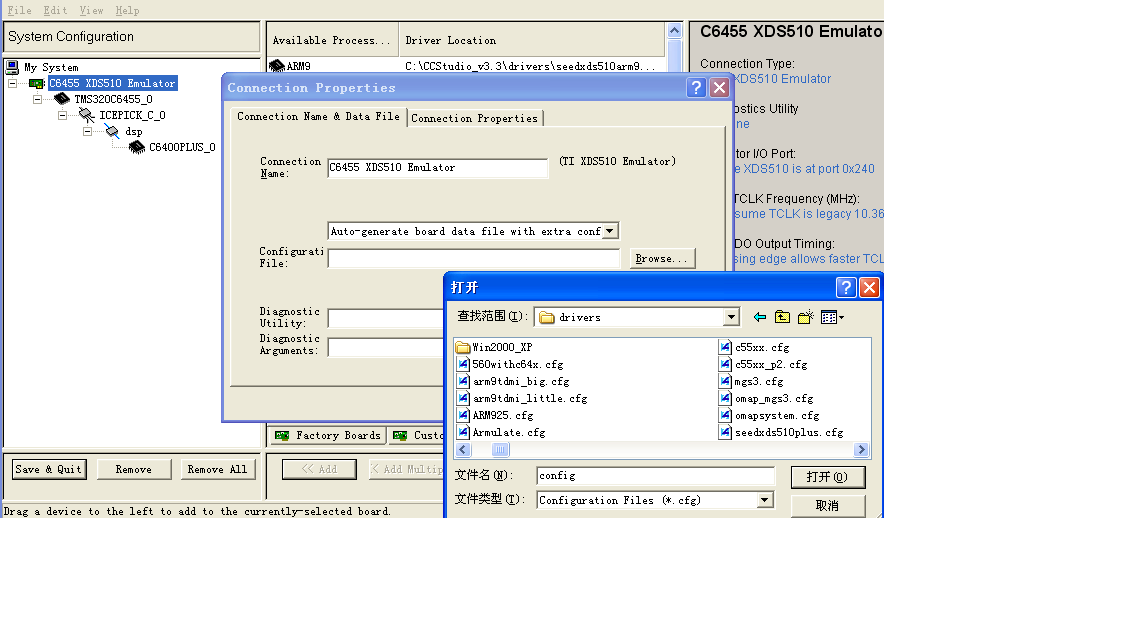Viewport: 1124px width, 632px height.
Task: Click up arrow of processor list scrollbar
Action: (x=675, y=31)
